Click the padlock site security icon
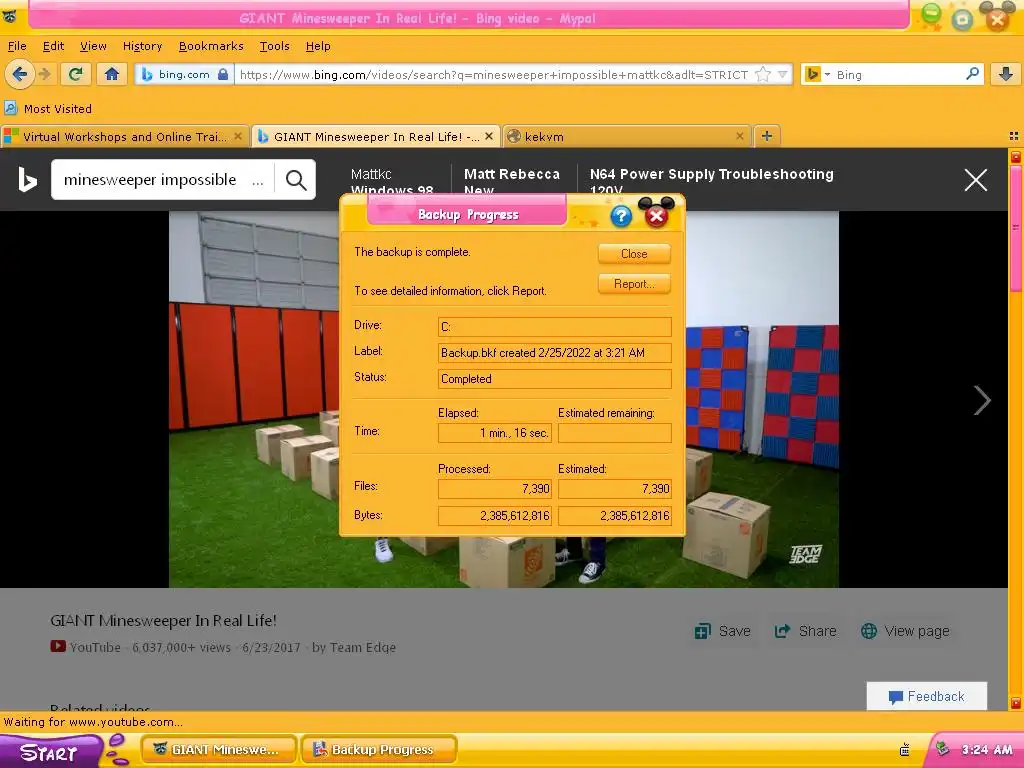 tap(223, 74)
